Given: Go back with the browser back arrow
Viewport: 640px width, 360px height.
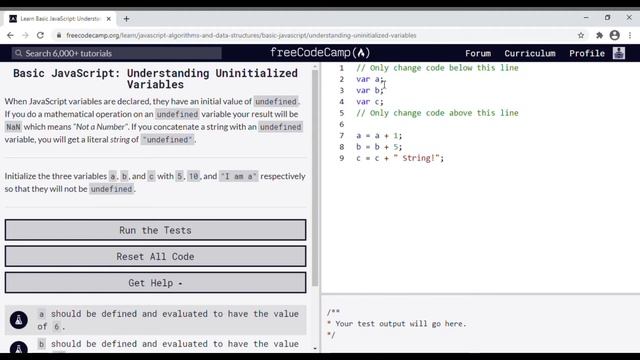Looking at the screenshot, I should tap(10, 36).
